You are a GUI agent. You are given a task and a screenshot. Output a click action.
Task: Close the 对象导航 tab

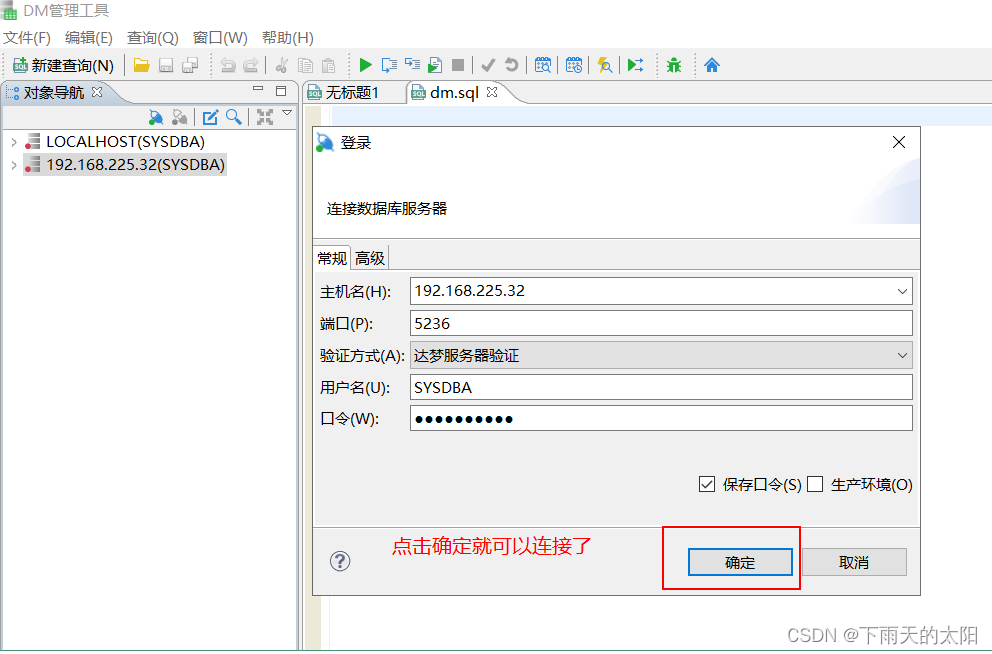coord(97,92)
